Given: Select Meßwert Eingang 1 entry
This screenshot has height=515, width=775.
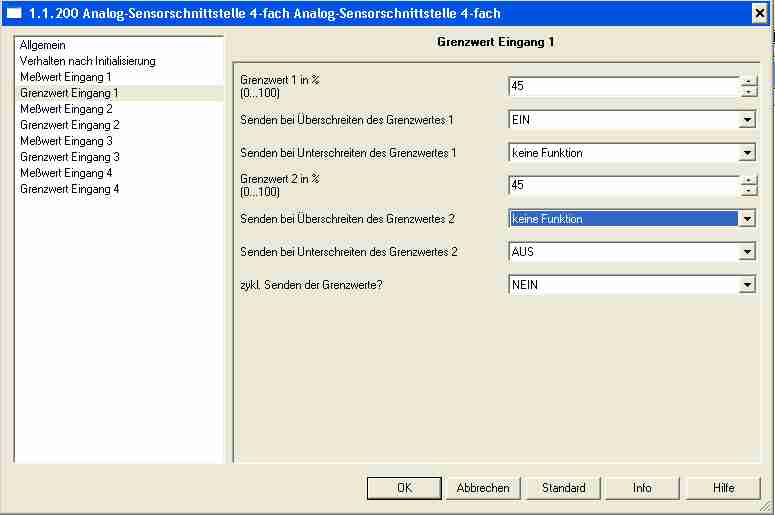Looking at the screenshot, I should [66, 77].
